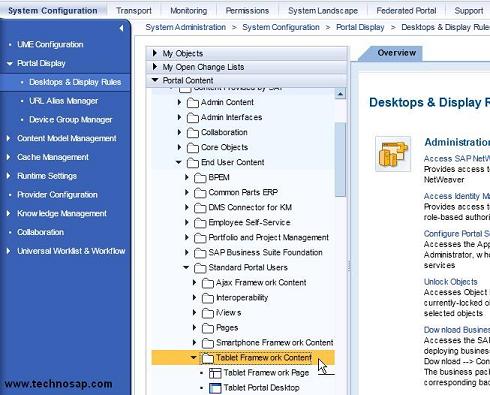The height and width of the screenshot is (395, 490).
Task: Open Collaboration in left sidebar
Action: pos(40,232)
